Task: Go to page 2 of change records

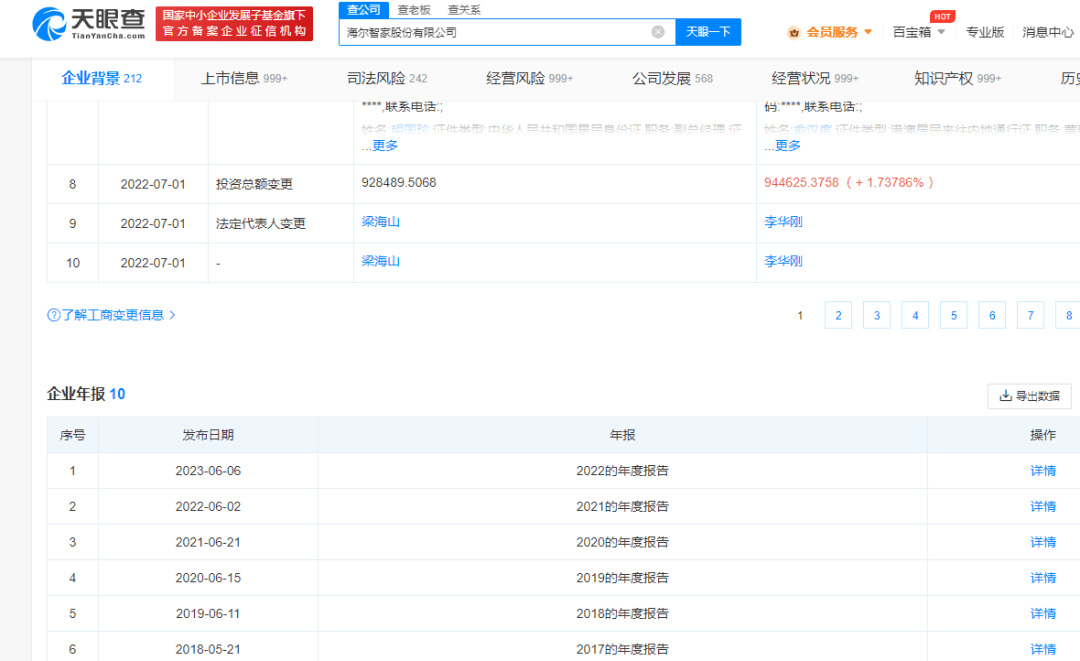Action: [x=838, y=315]
